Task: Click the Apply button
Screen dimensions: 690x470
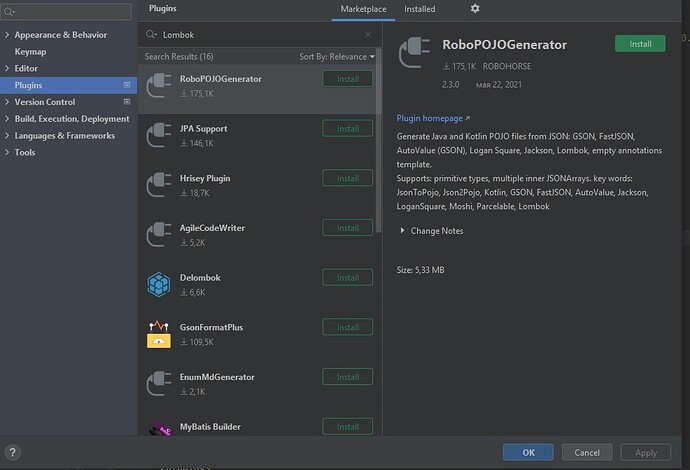Action: tap(646, 452)
